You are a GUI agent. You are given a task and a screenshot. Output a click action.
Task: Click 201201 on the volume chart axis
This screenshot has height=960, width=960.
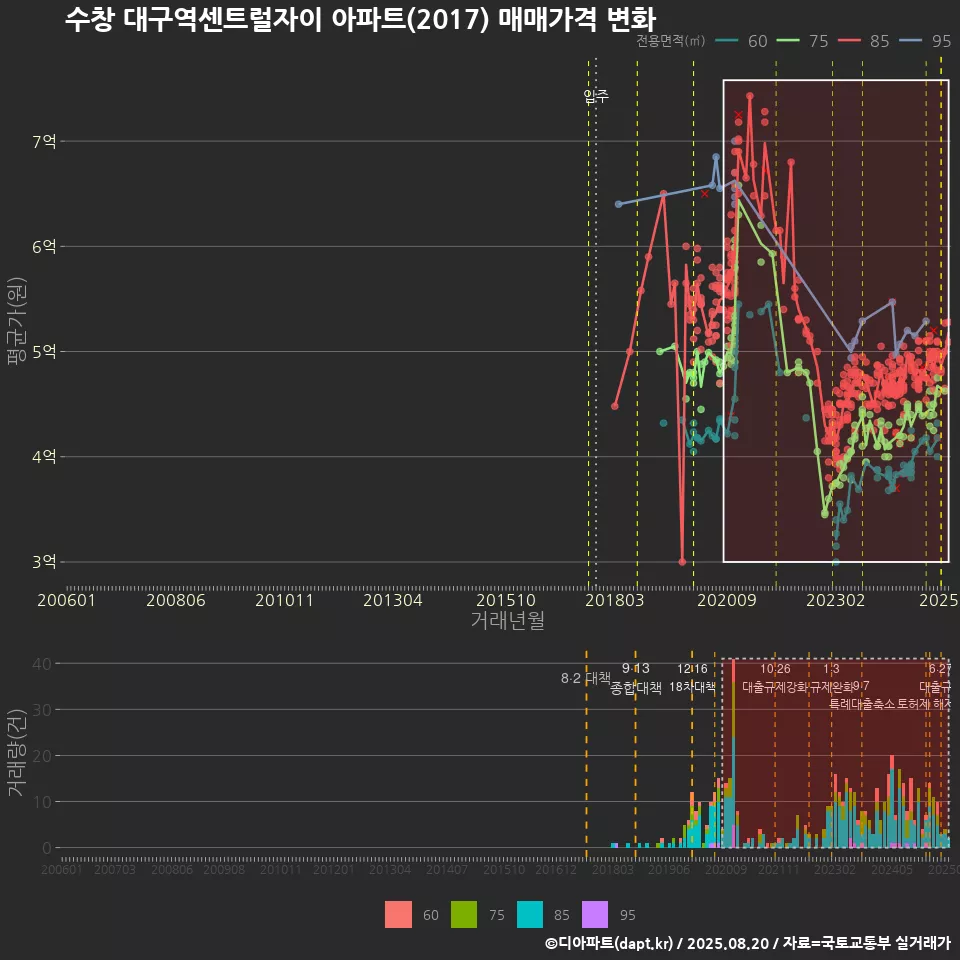334,869
